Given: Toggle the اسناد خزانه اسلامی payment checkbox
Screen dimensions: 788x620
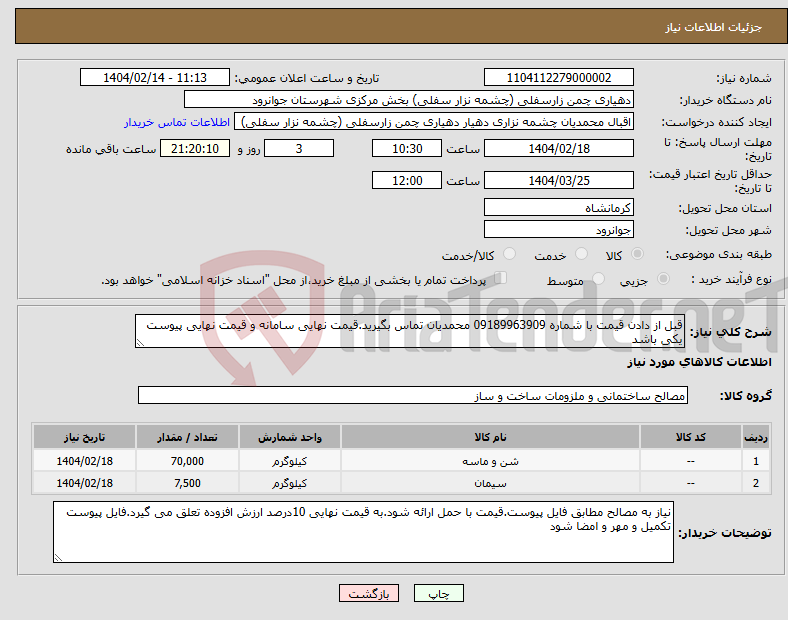Looking at the screenshot, I should tap(501, 278).
